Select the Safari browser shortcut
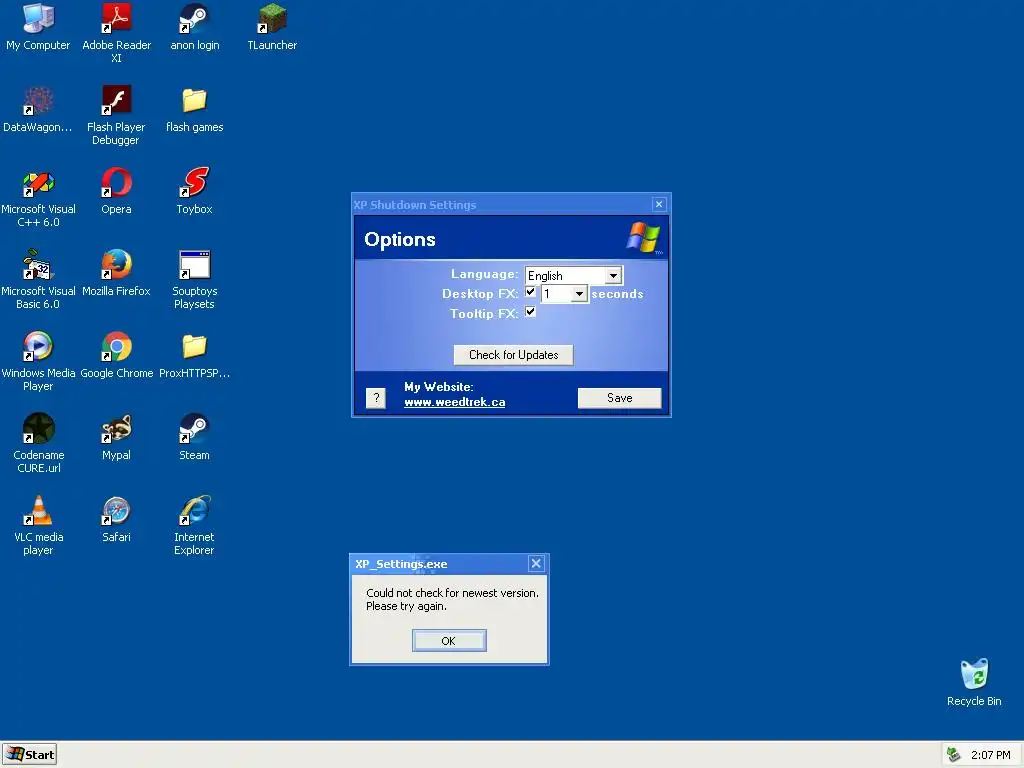 (116, 520)
